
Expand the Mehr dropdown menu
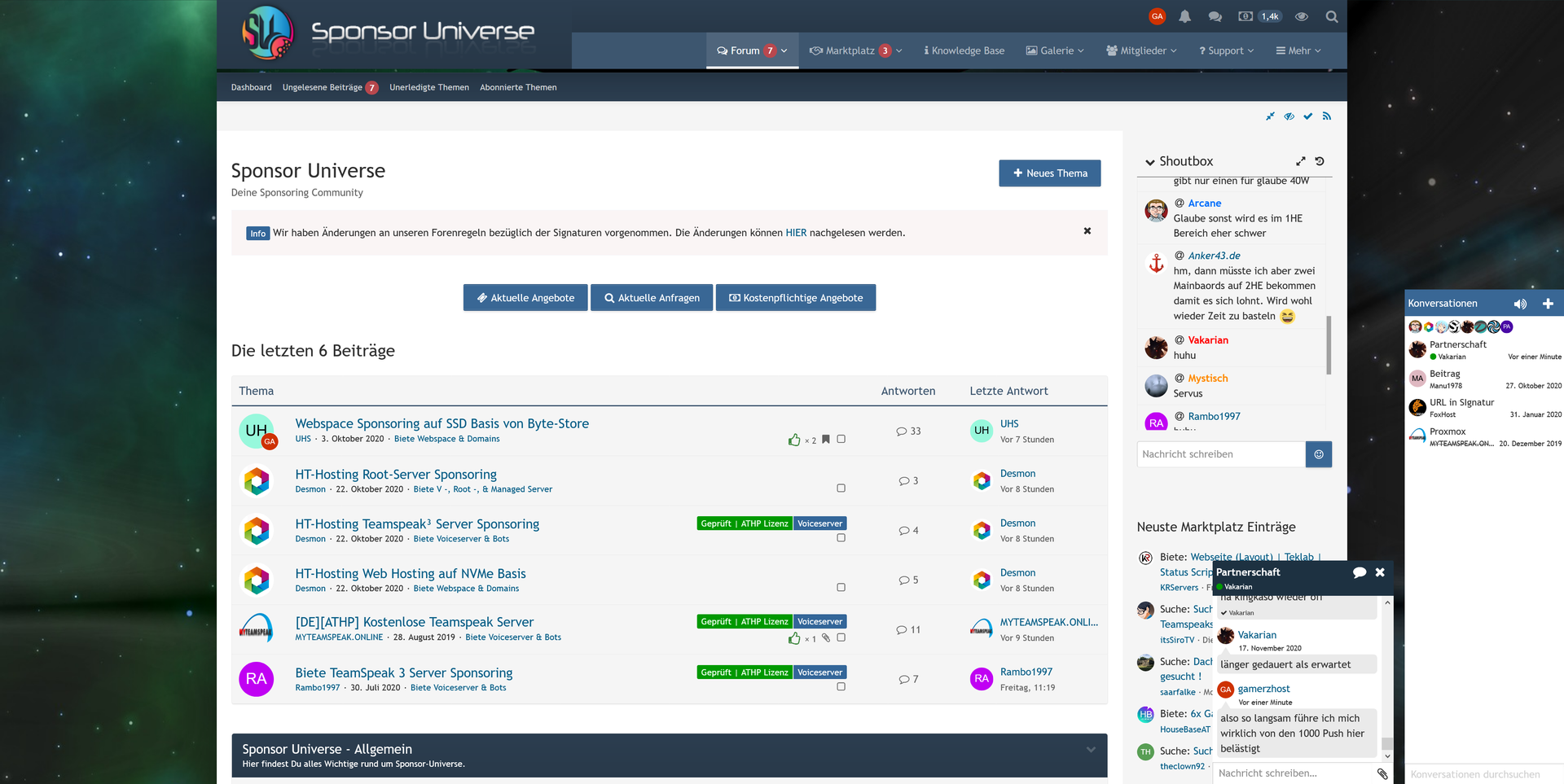[x=1298, y=50]
